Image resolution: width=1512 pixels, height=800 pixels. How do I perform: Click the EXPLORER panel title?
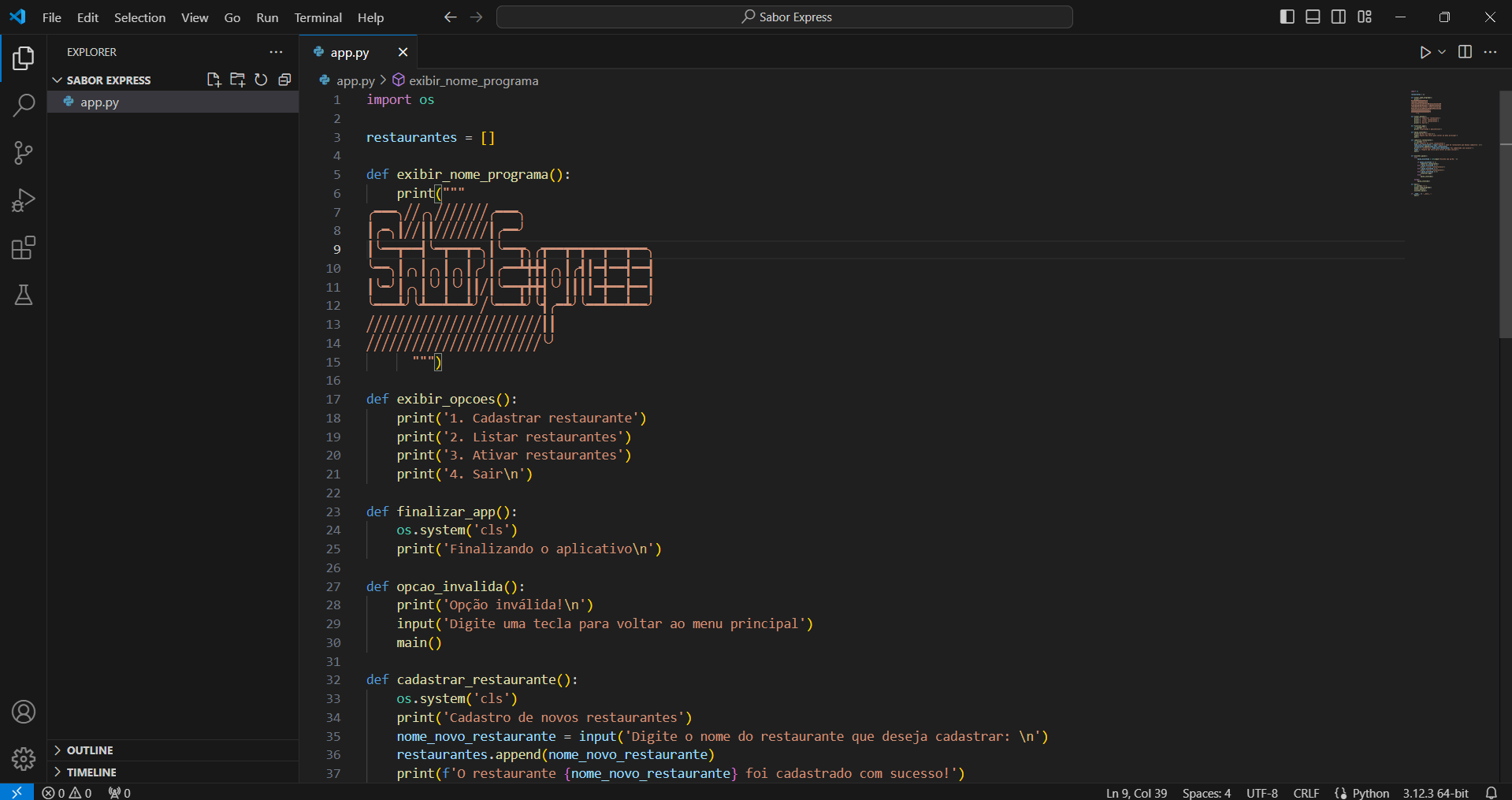[91, 52]
